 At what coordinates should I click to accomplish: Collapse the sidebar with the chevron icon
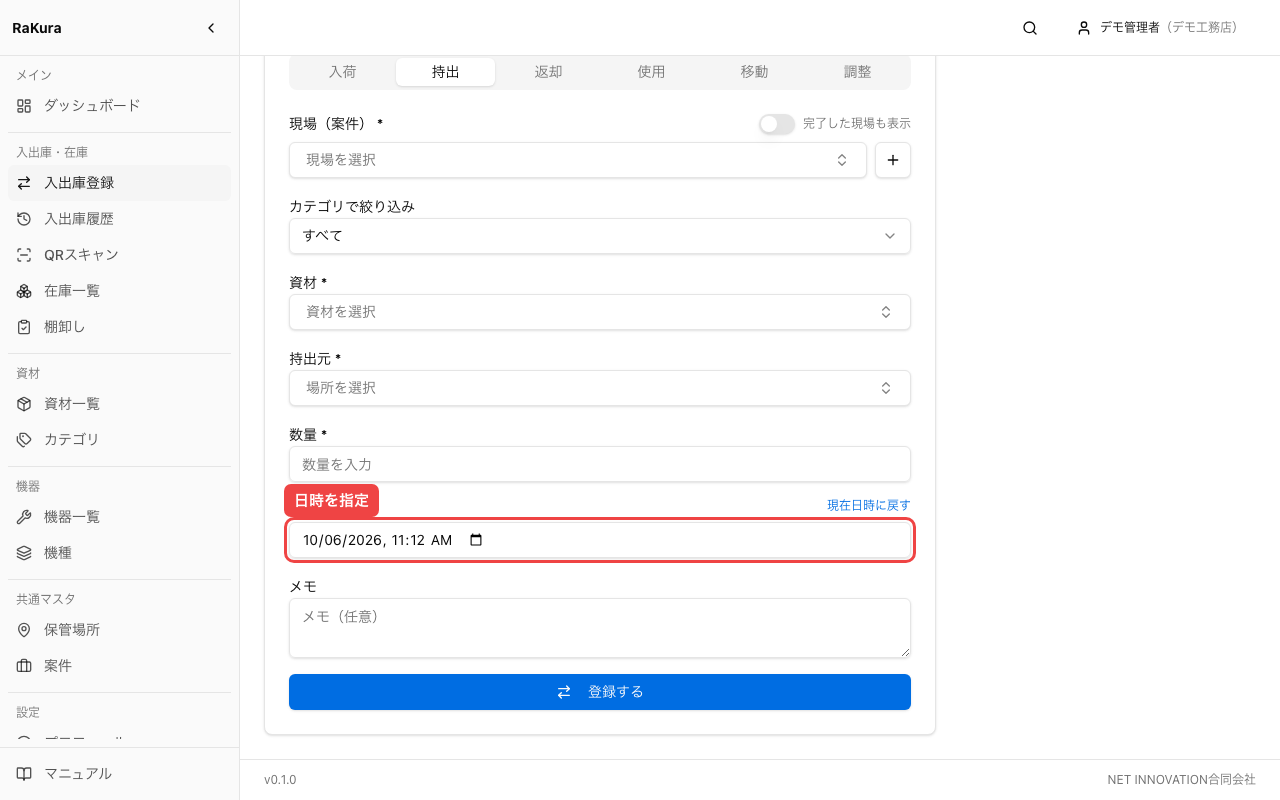(211, 28)
